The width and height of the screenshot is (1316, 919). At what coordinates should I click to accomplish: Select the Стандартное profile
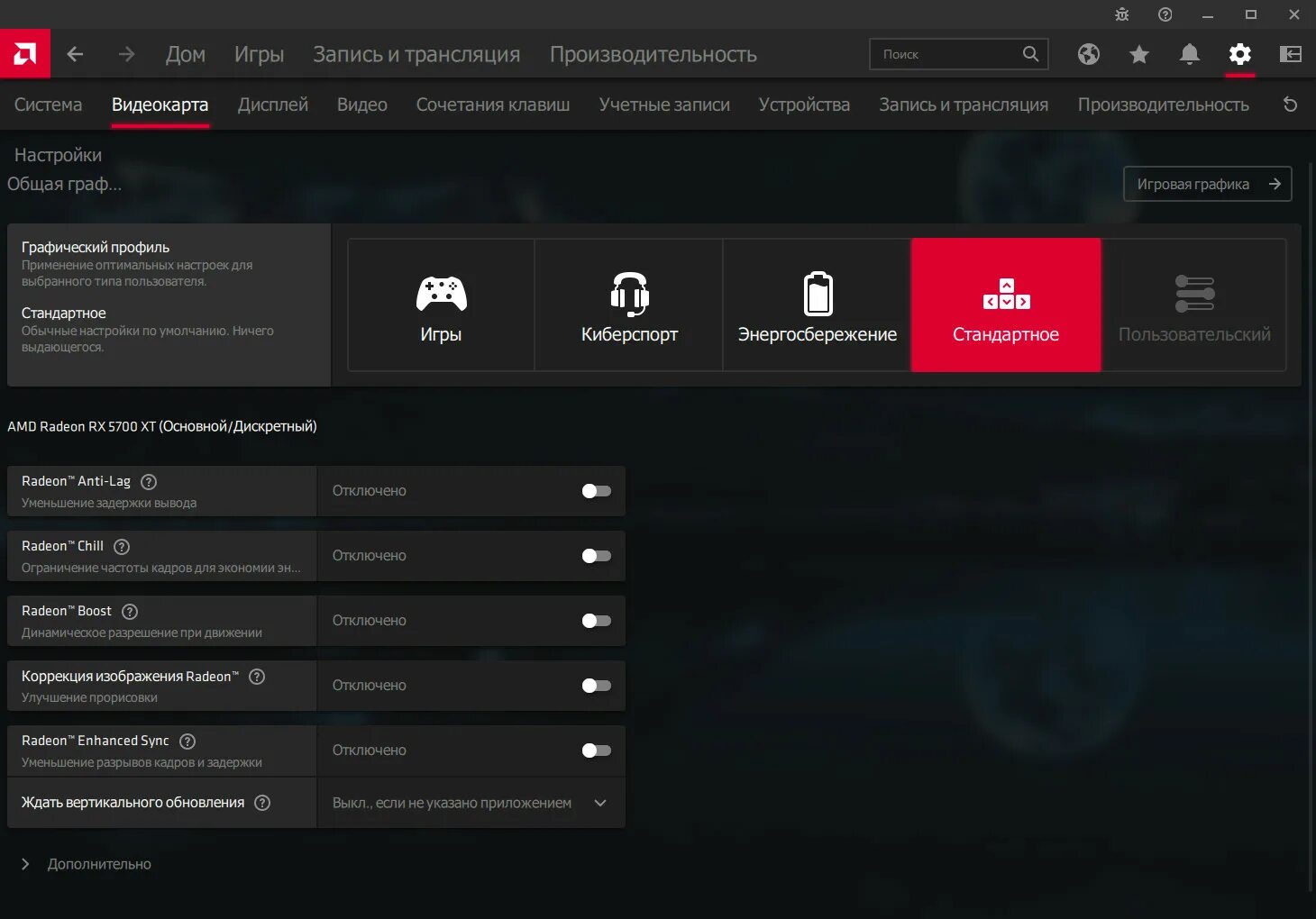(1006, 305)
